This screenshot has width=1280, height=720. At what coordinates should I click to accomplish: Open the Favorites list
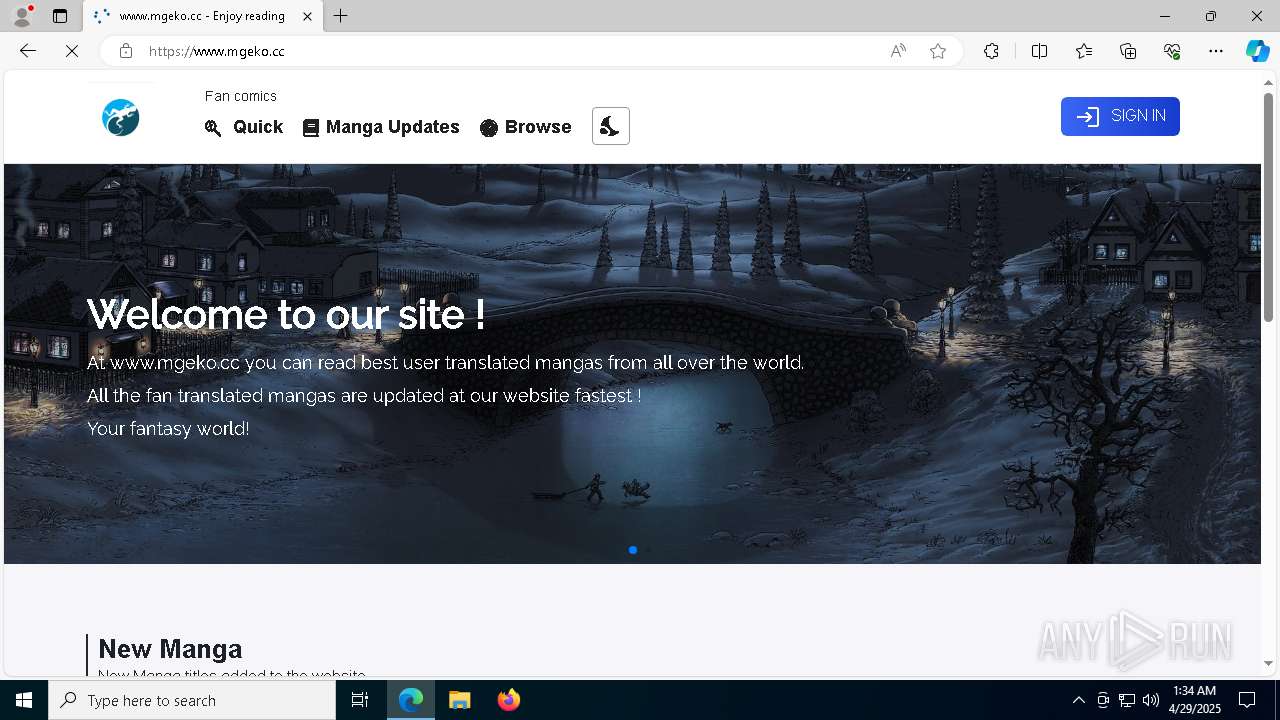pyautogui.click(x=1084, y=51)
